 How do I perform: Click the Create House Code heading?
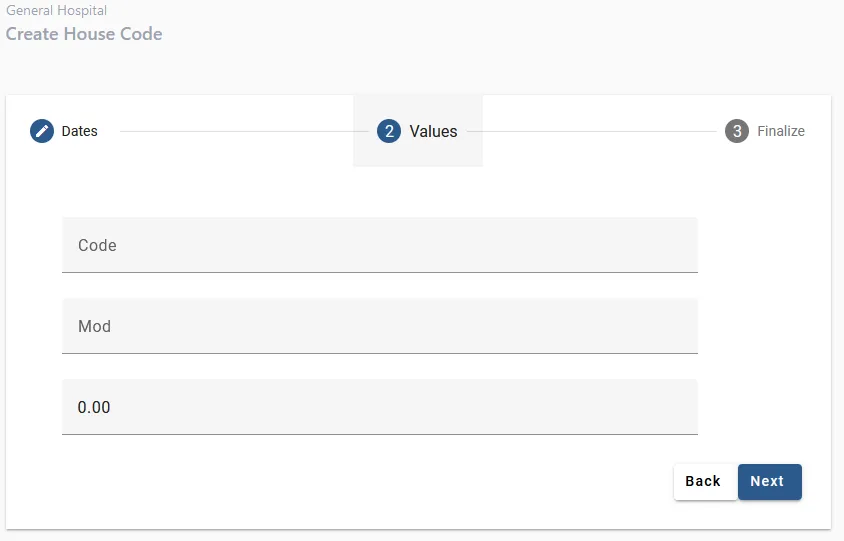[84, 34]
